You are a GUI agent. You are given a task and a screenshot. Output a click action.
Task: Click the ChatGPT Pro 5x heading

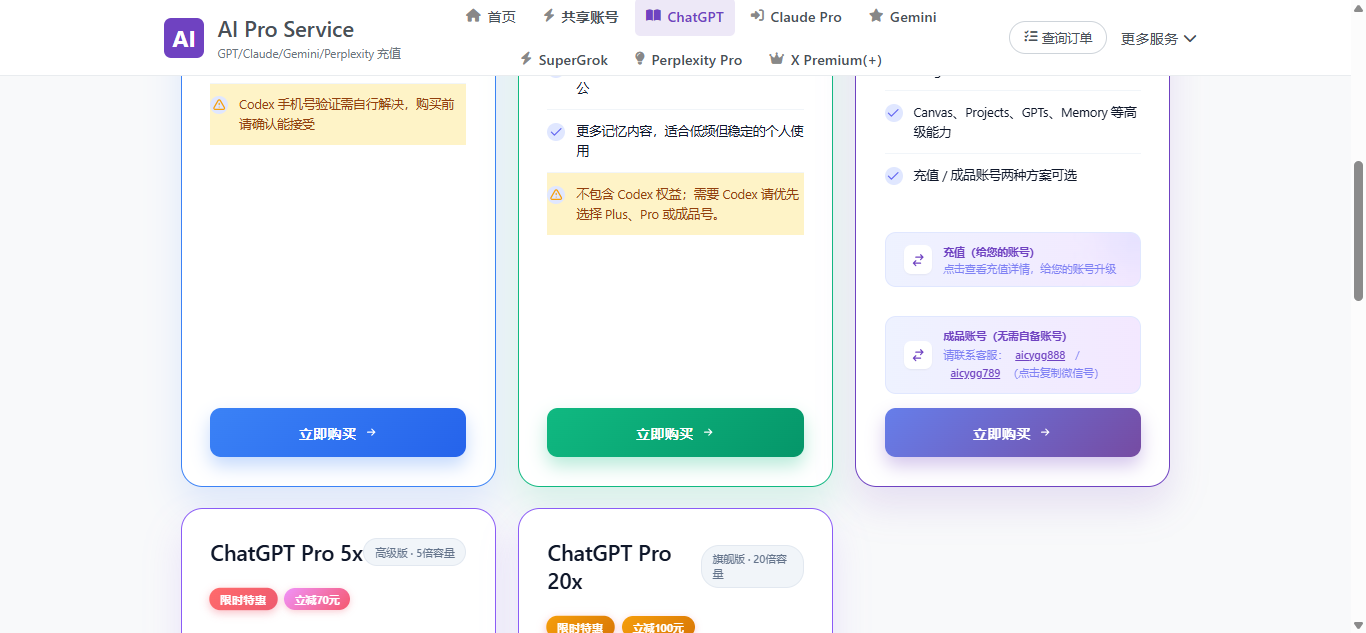tap(286, 553)
